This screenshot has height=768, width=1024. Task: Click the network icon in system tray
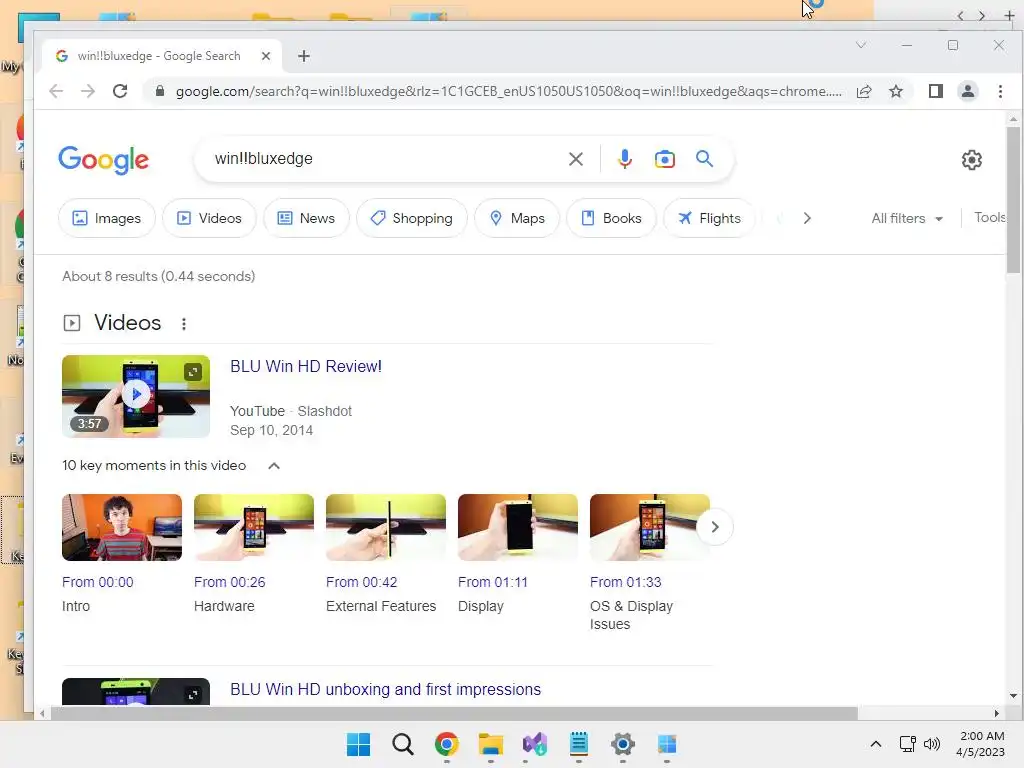tap(908, 744)
